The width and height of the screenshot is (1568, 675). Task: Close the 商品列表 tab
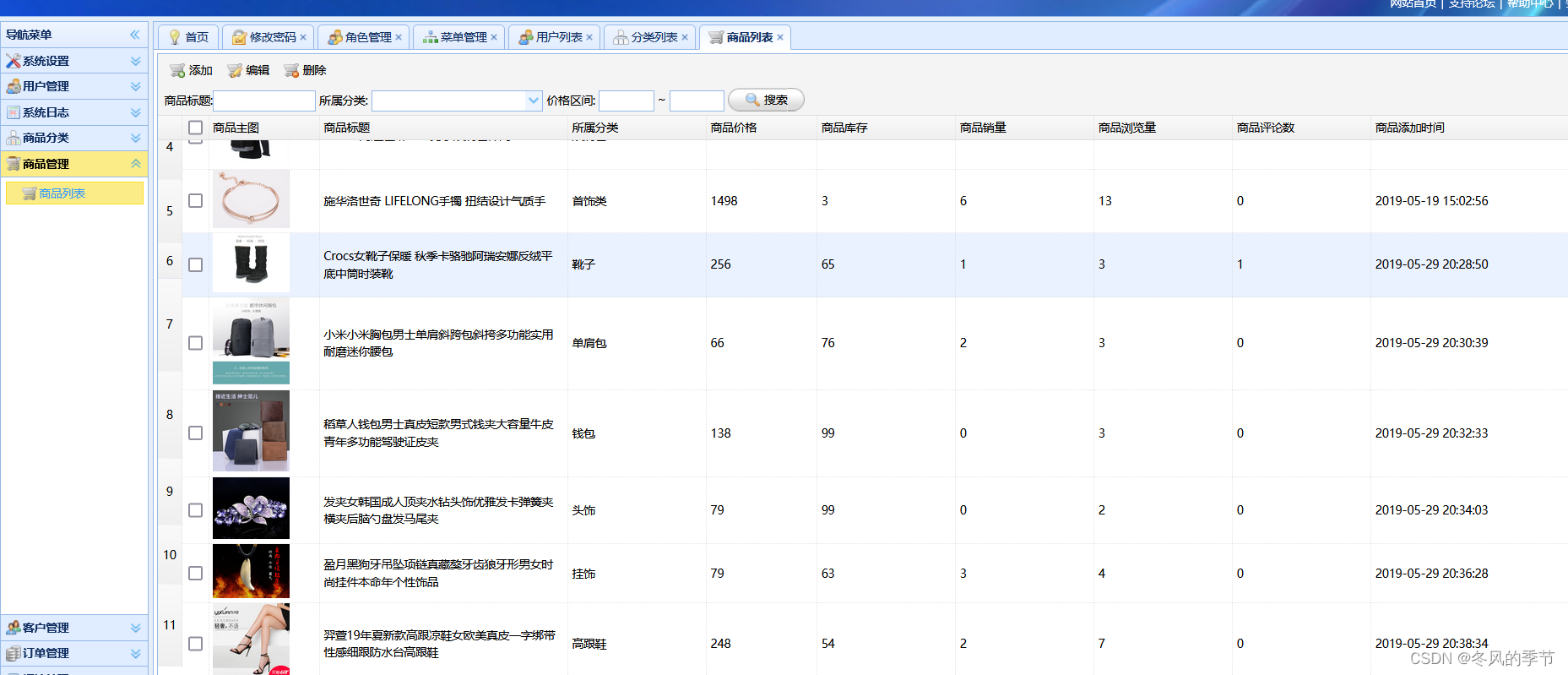point(780,37)
